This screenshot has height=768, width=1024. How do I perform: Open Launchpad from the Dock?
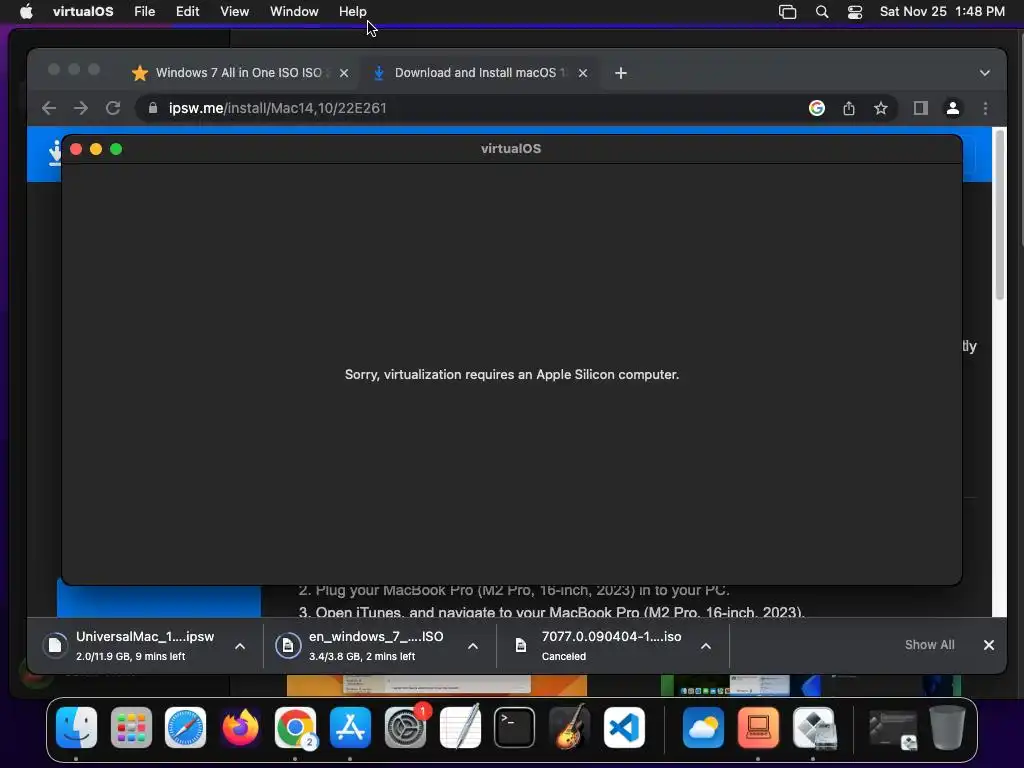[x=131, y=728]
